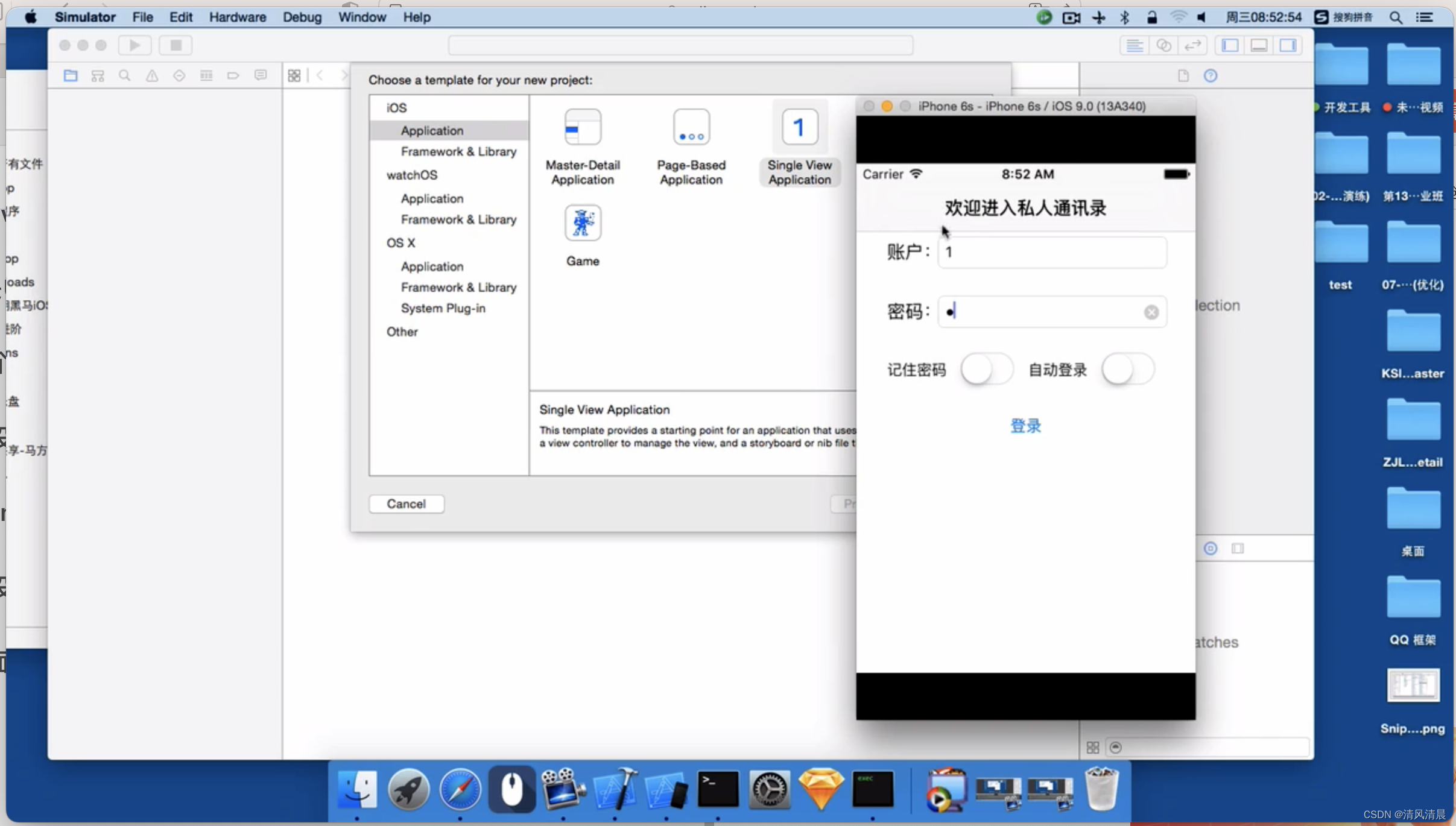The width and height of the screenshot is (1456, 826).
Task: Click the Xcode run button in toolbar
Action: click(x=134, y=45)
